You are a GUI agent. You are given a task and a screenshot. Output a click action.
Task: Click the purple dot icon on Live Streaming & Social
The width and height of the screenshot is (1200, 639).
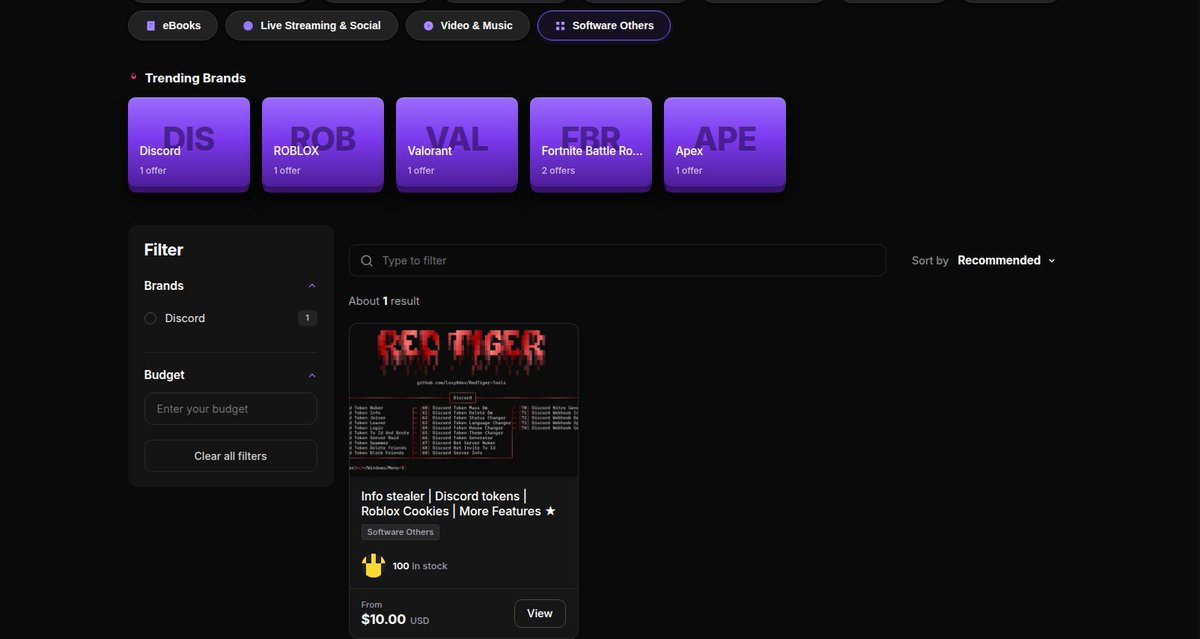pyautogui.click(x=248, y=26)
